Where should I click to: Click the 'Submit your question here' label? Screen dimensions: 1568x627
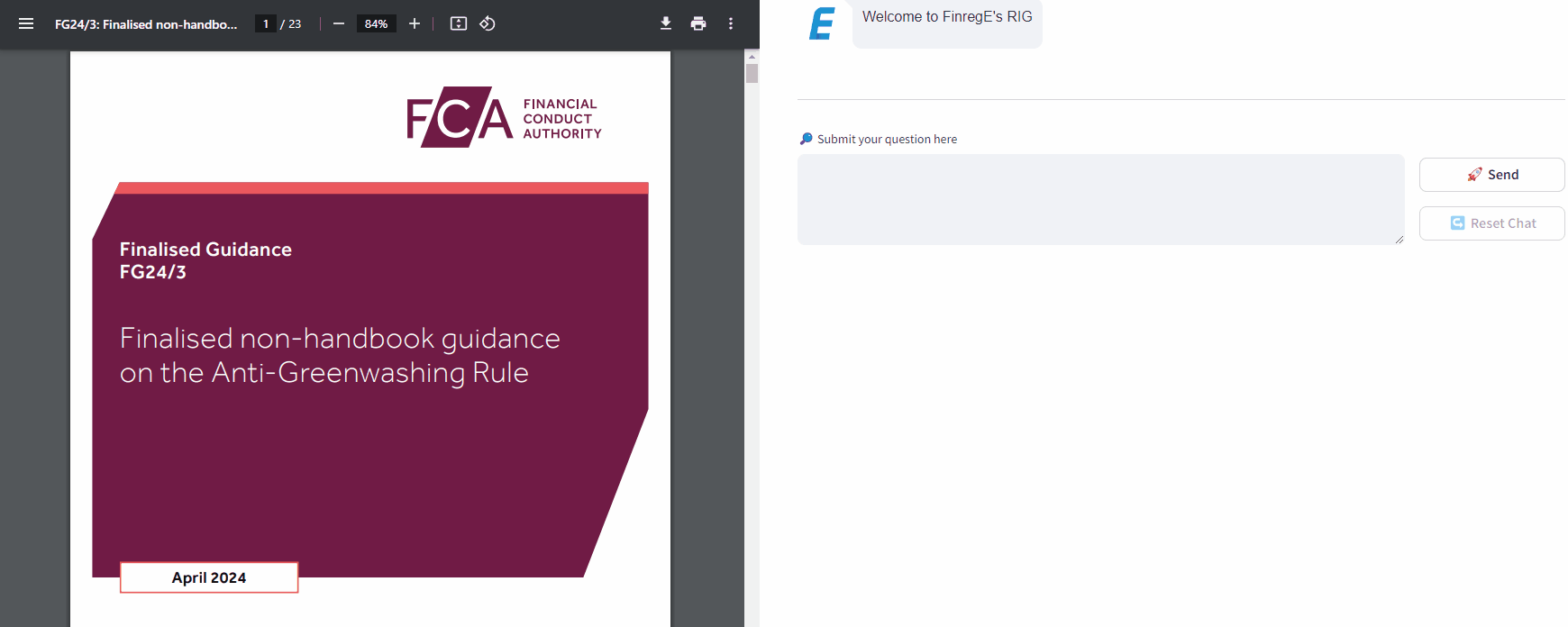pyautogui.click(x=887, y=139)
